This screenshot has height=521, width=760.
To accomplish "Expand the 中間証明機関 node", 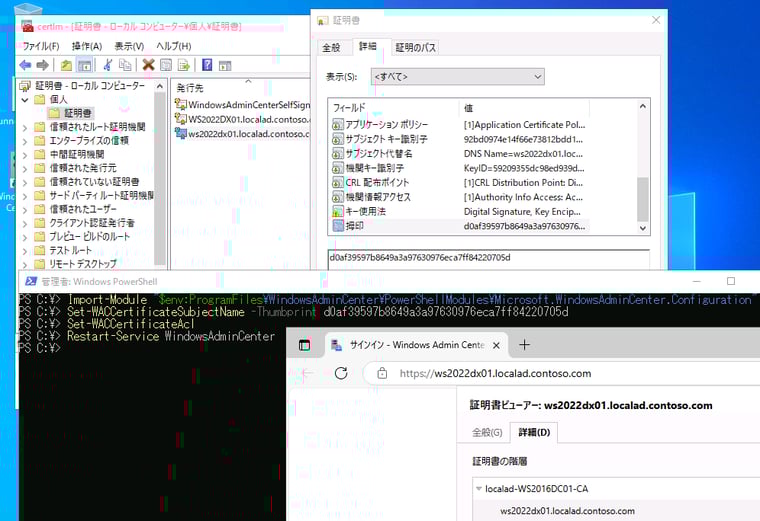I will coord(25,155).
